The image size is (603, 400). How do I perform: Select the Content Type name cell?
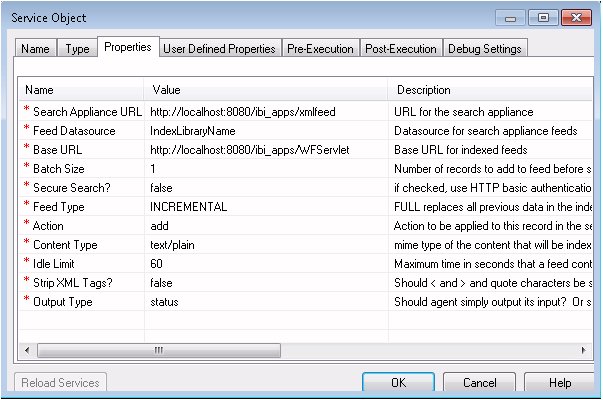tap(82, 245)
